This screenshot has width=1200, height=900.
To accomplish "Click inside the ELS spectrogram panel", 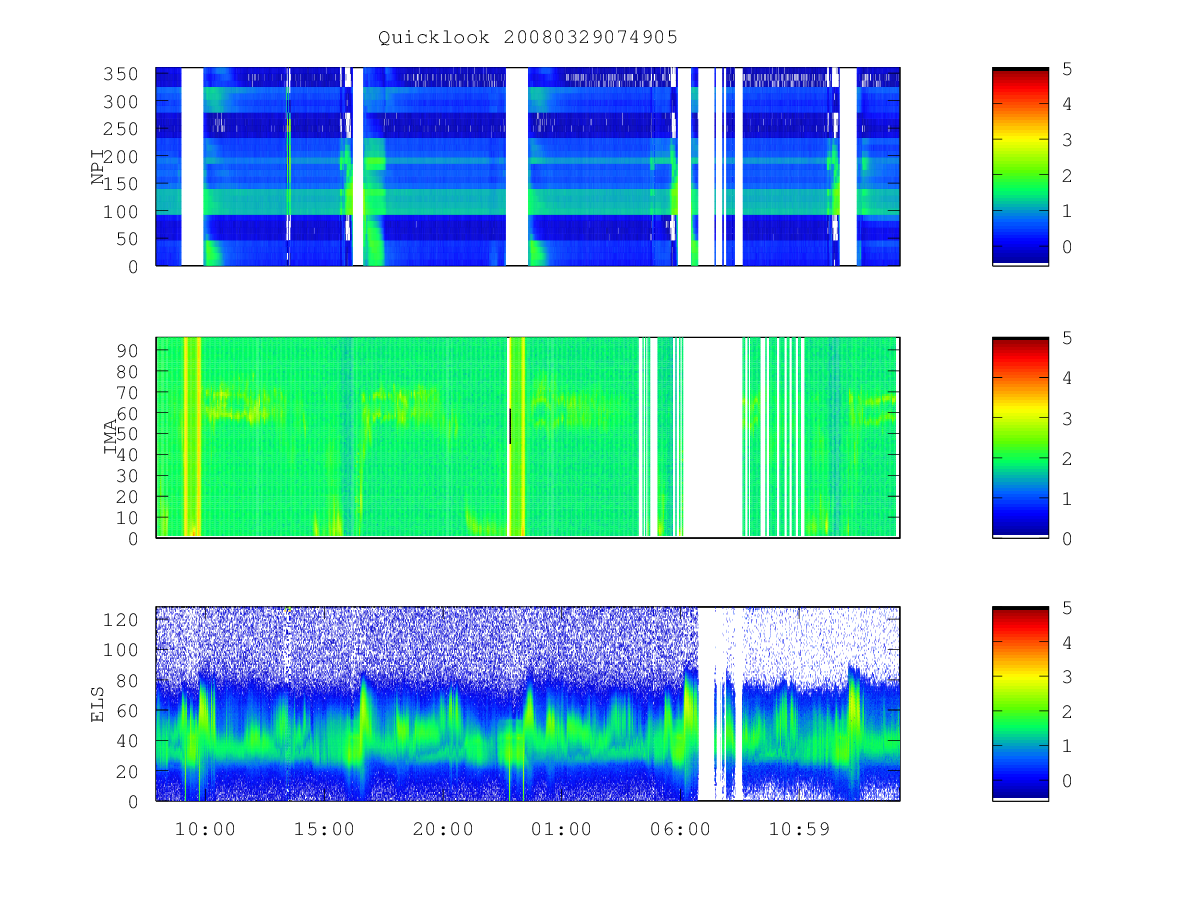I will pyautogui.click(x=528, y=703).
